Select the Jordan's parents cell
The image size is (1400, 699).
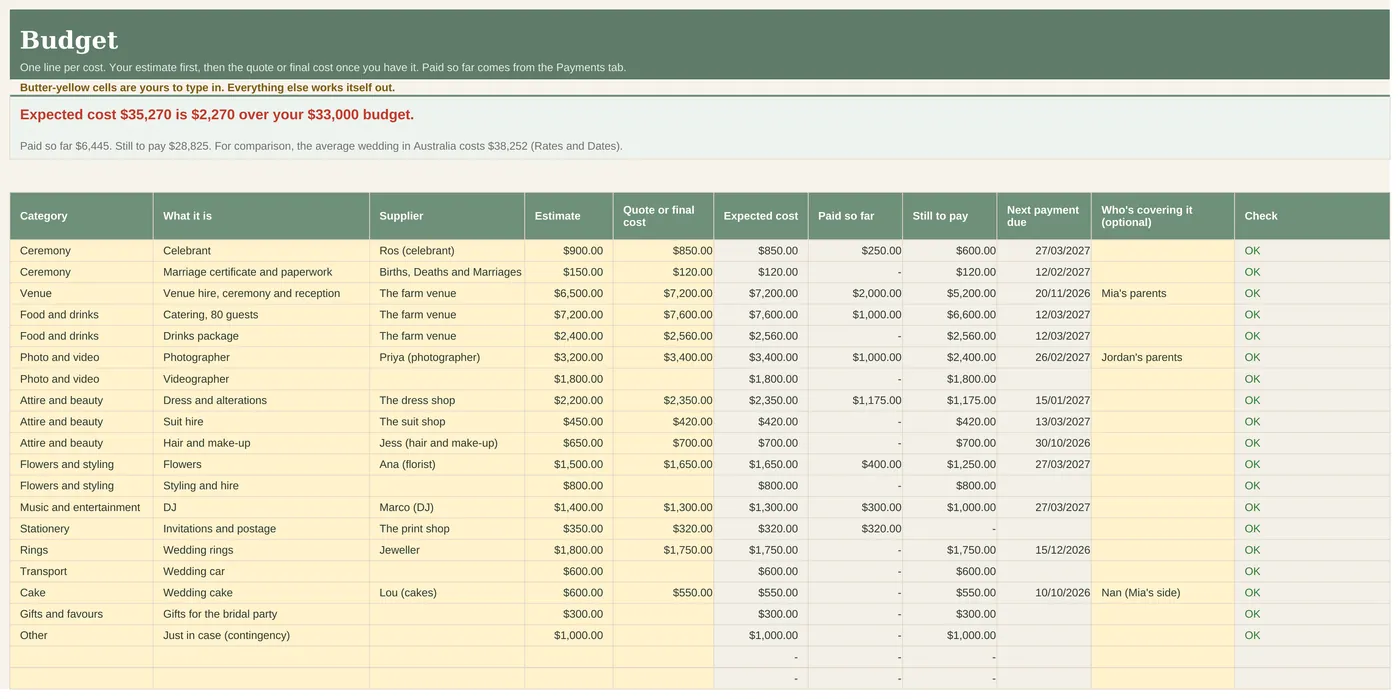click(x=1163, y=358)
